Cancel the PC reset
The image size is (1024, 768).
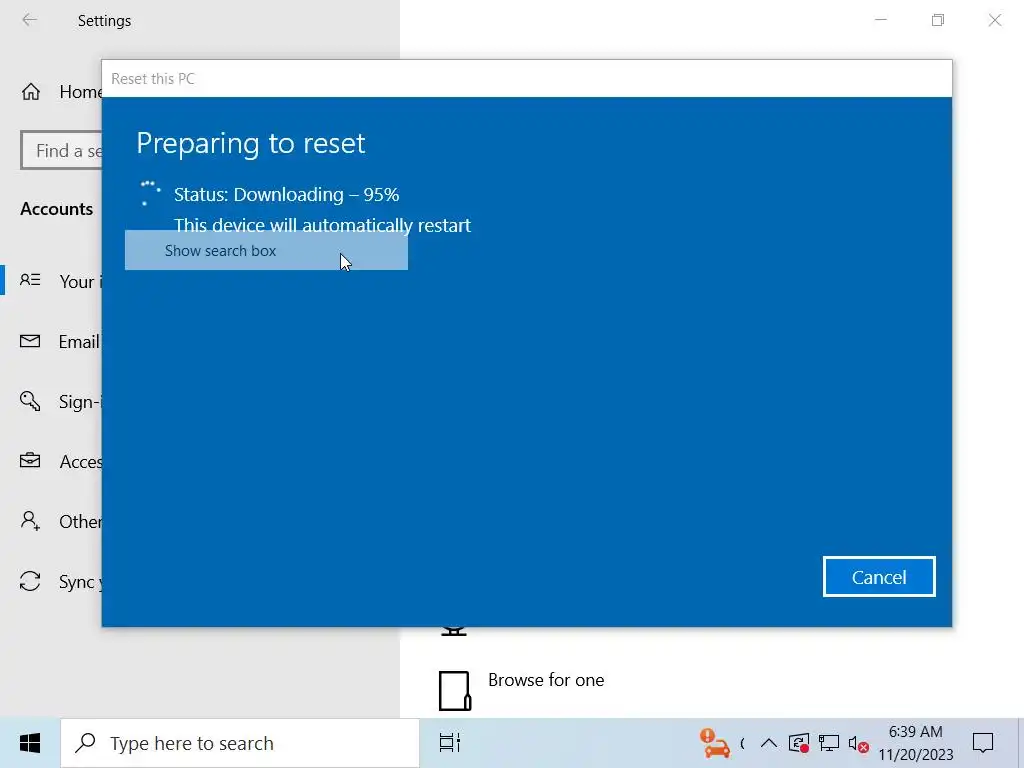879,577
